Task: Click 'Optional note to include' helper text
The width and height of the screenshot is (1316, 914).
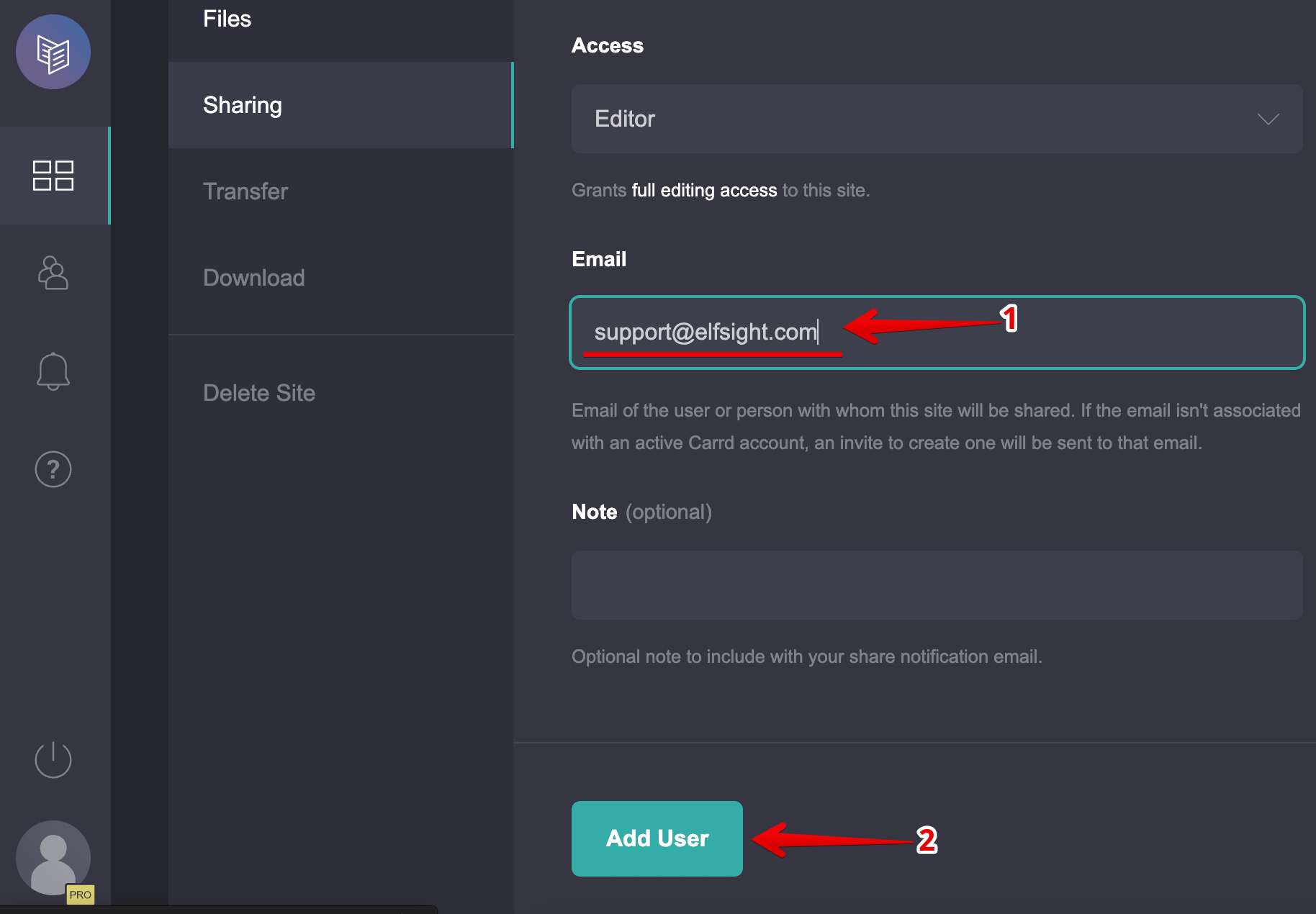Action: point(807,656)
